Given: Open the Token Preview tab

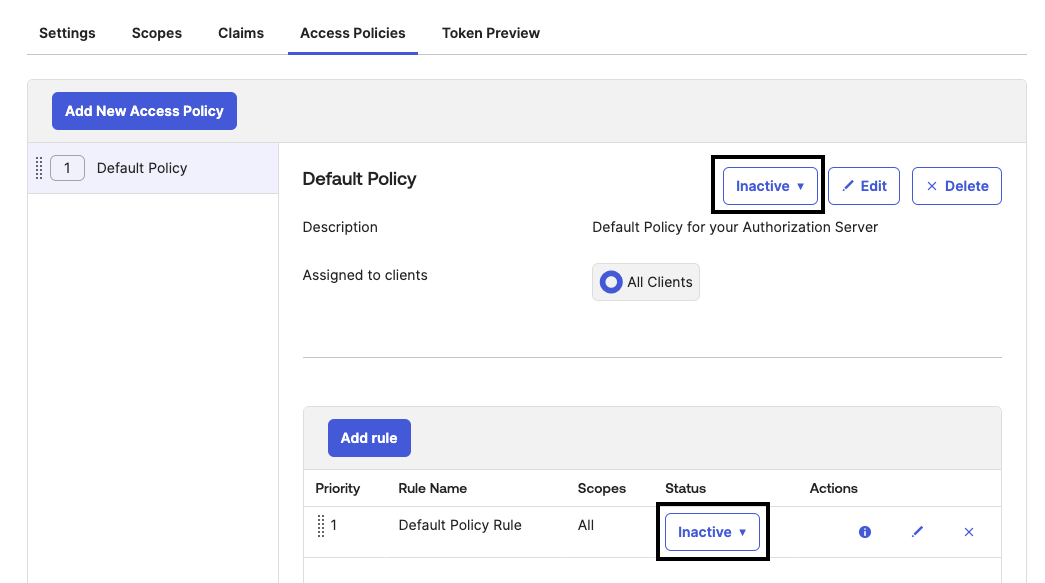Looking at the screenshot, I should pyautogui.click(x=491, y=33).
